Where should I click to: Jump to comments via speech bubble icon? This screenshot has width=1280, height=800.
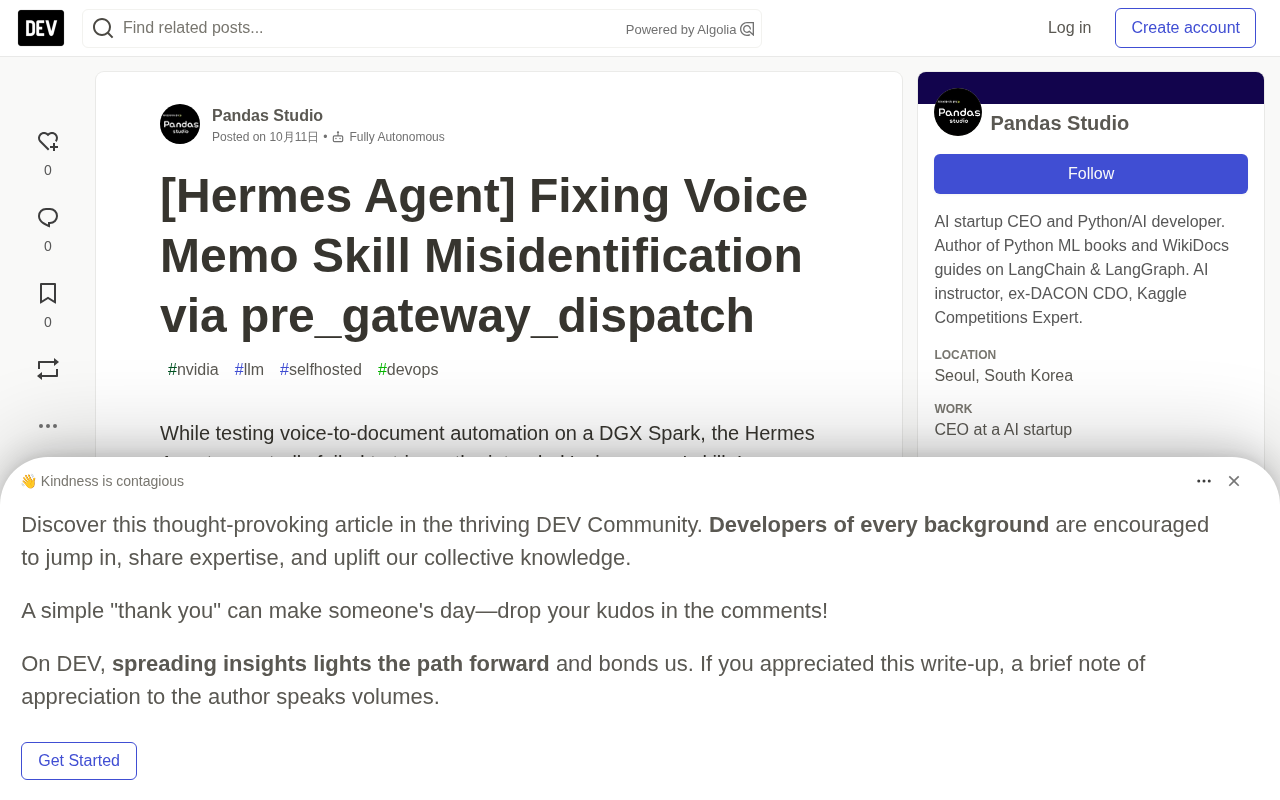[x=48, y=218]
